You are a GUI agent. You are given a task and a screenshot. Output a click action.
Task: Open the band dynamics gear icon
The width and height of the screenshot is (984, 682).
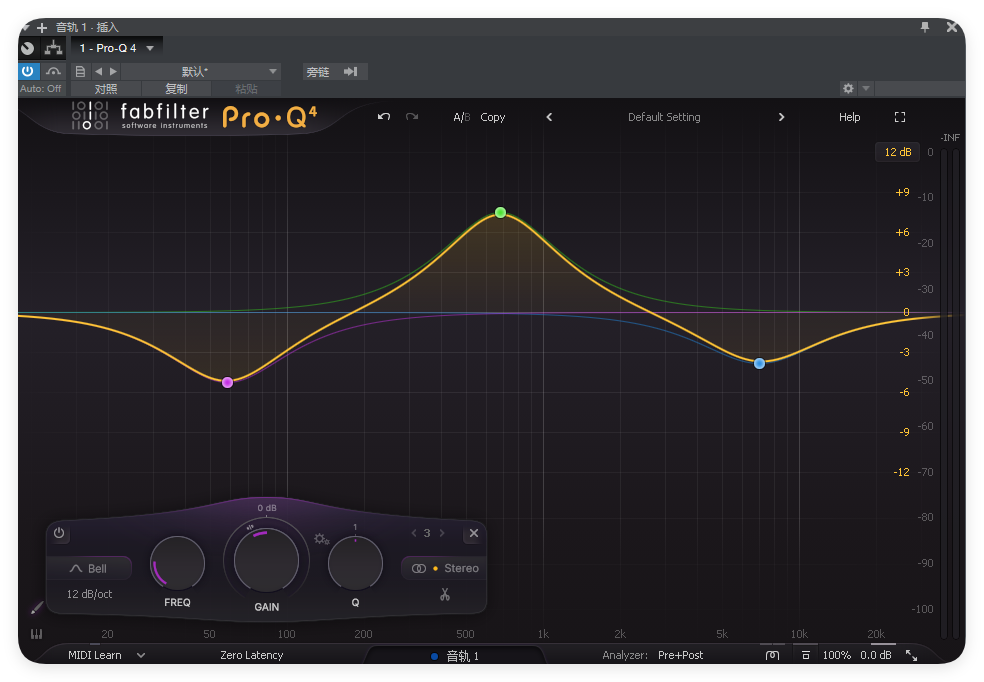click(321, 538)
